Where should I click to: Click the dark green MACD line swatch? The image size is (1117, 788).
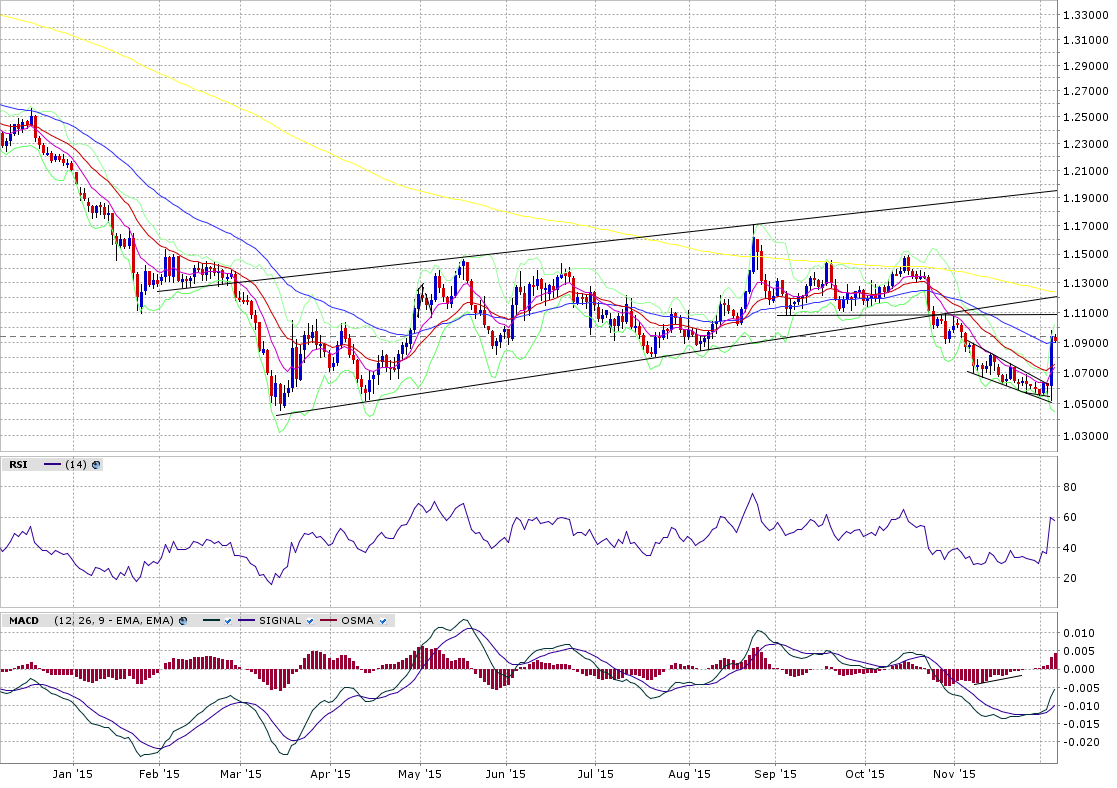(208, 620)
